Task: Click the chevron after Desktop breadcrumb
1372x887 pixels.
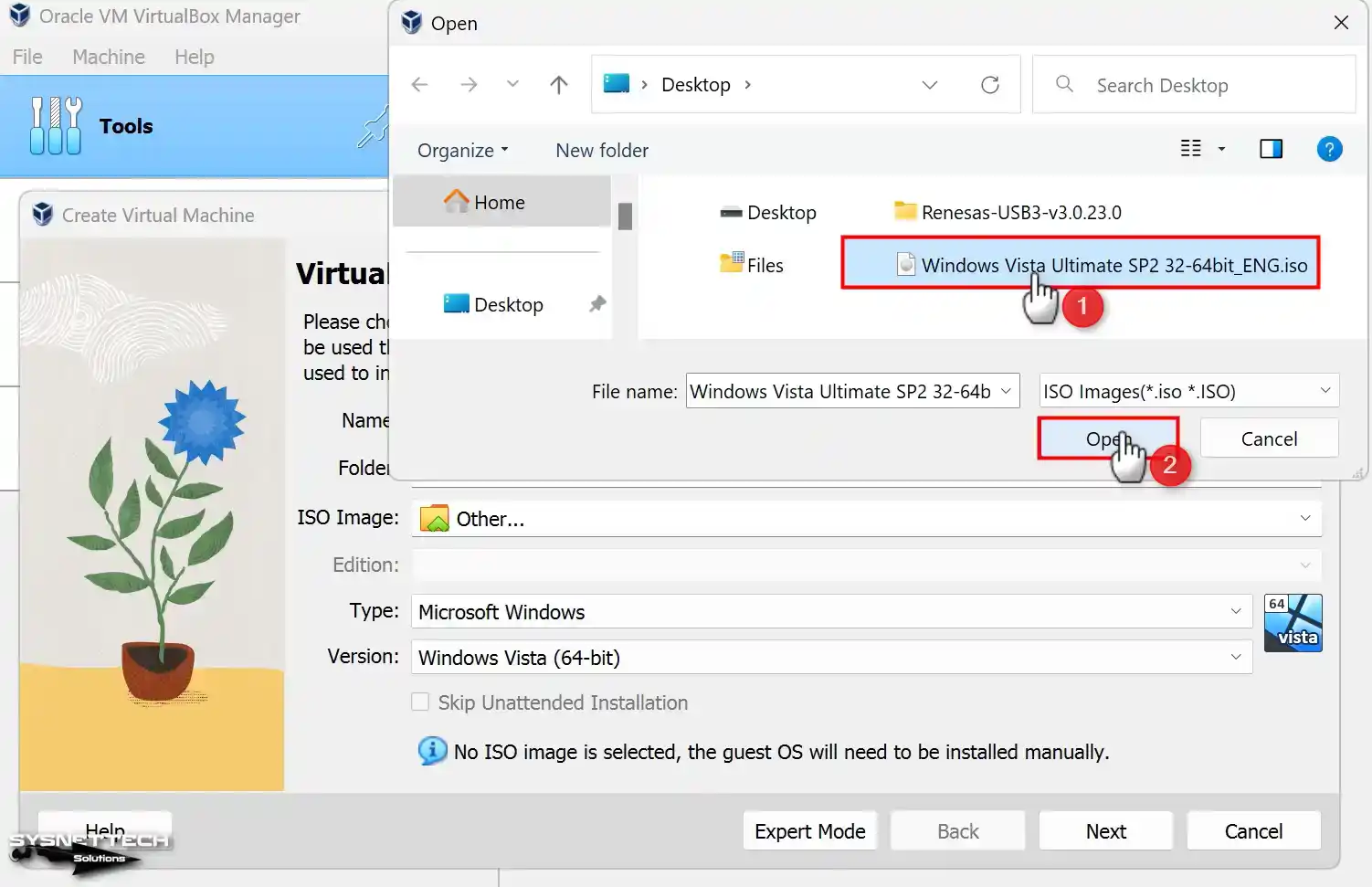Action: click(748, 85)
